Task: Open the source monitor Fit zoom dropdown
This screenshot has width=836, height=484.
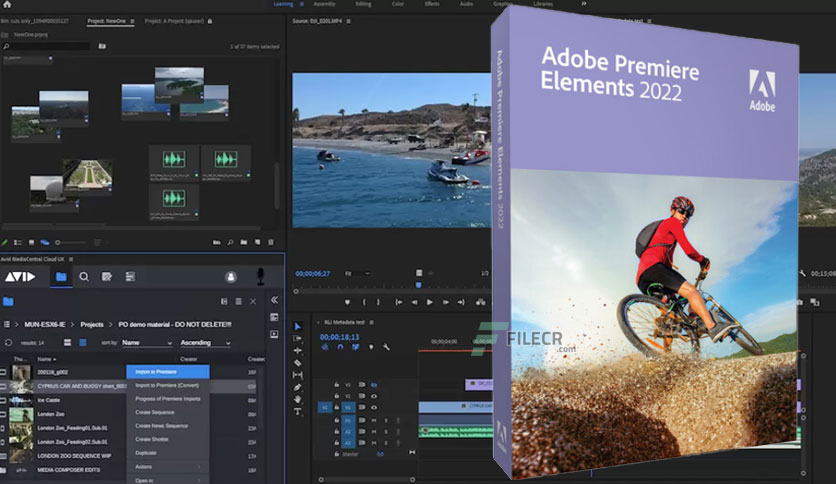Action: [x=357, y=273]
